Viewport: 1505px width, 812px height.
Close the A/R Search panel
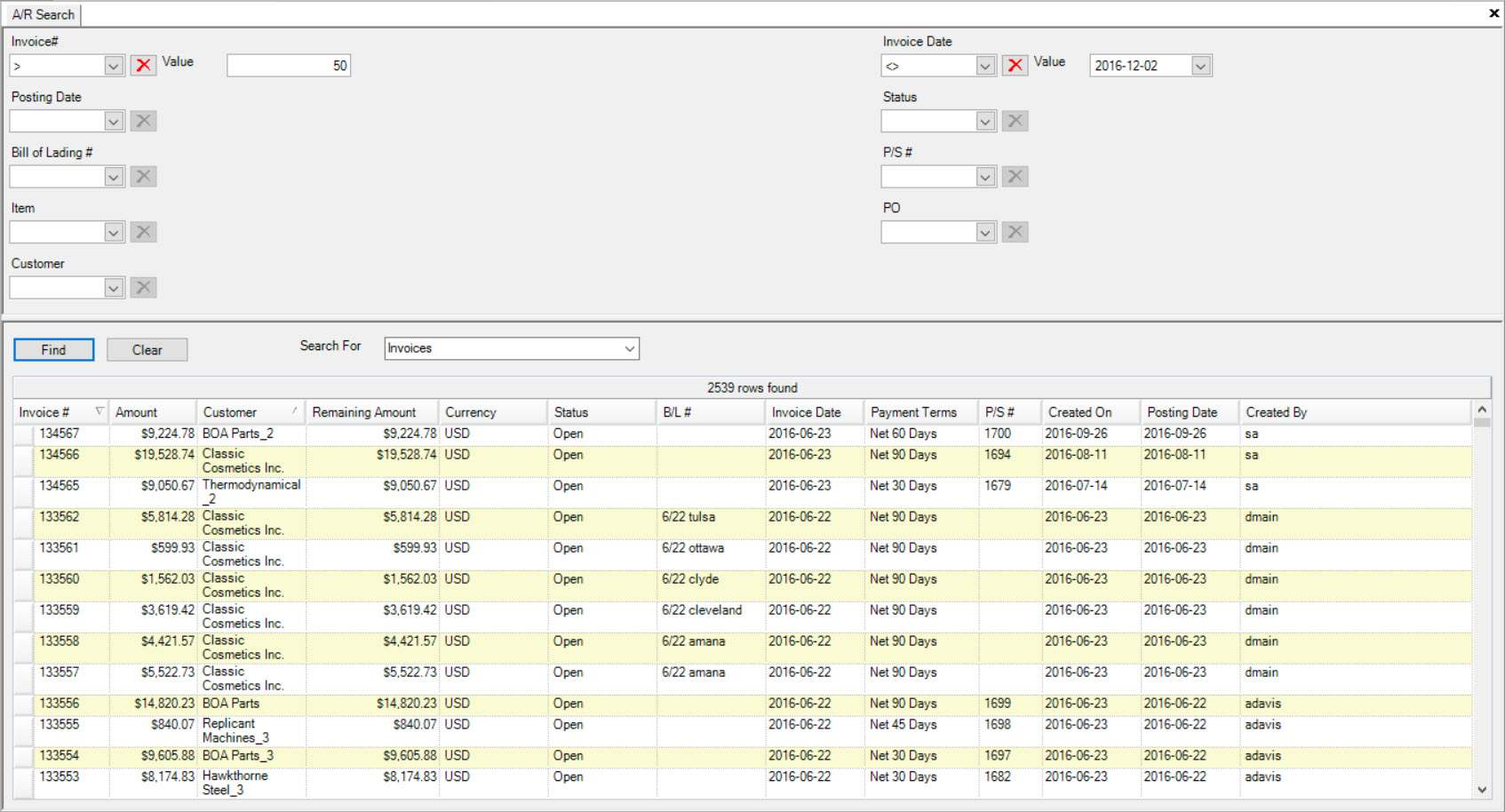pos(1493,13)
